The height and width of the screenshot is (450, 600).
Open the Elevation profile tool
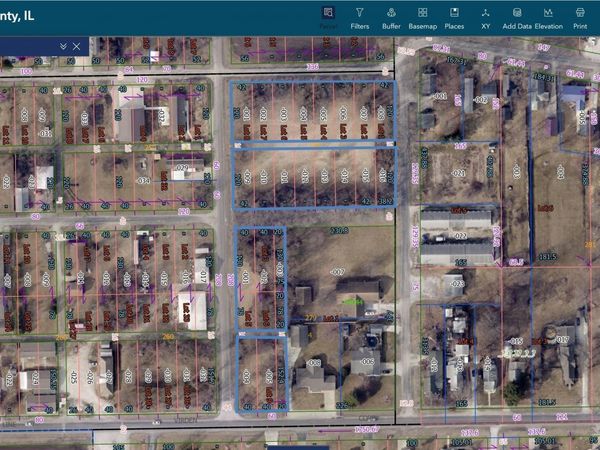(548, 18)
